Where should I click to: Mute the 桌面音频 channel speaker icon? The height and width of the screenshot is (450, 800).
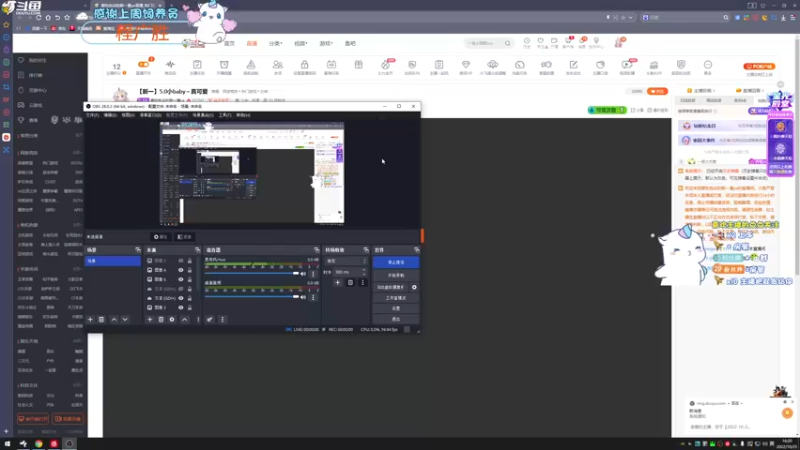click(304, 296)
